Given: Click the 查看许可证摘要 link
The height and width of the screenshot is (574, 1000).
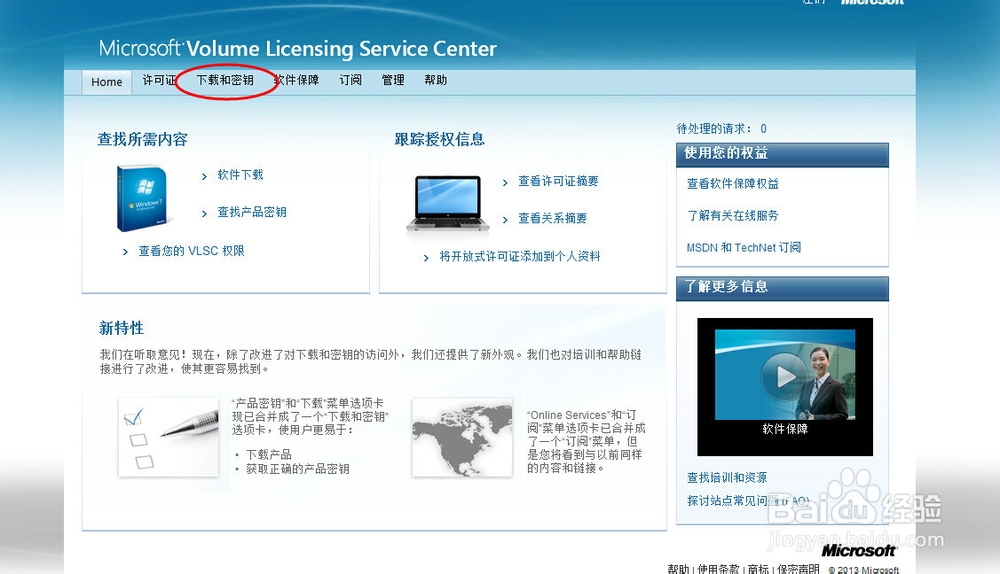Looking at the screenshot, I should pyautogui.click(x=558, y=181).
